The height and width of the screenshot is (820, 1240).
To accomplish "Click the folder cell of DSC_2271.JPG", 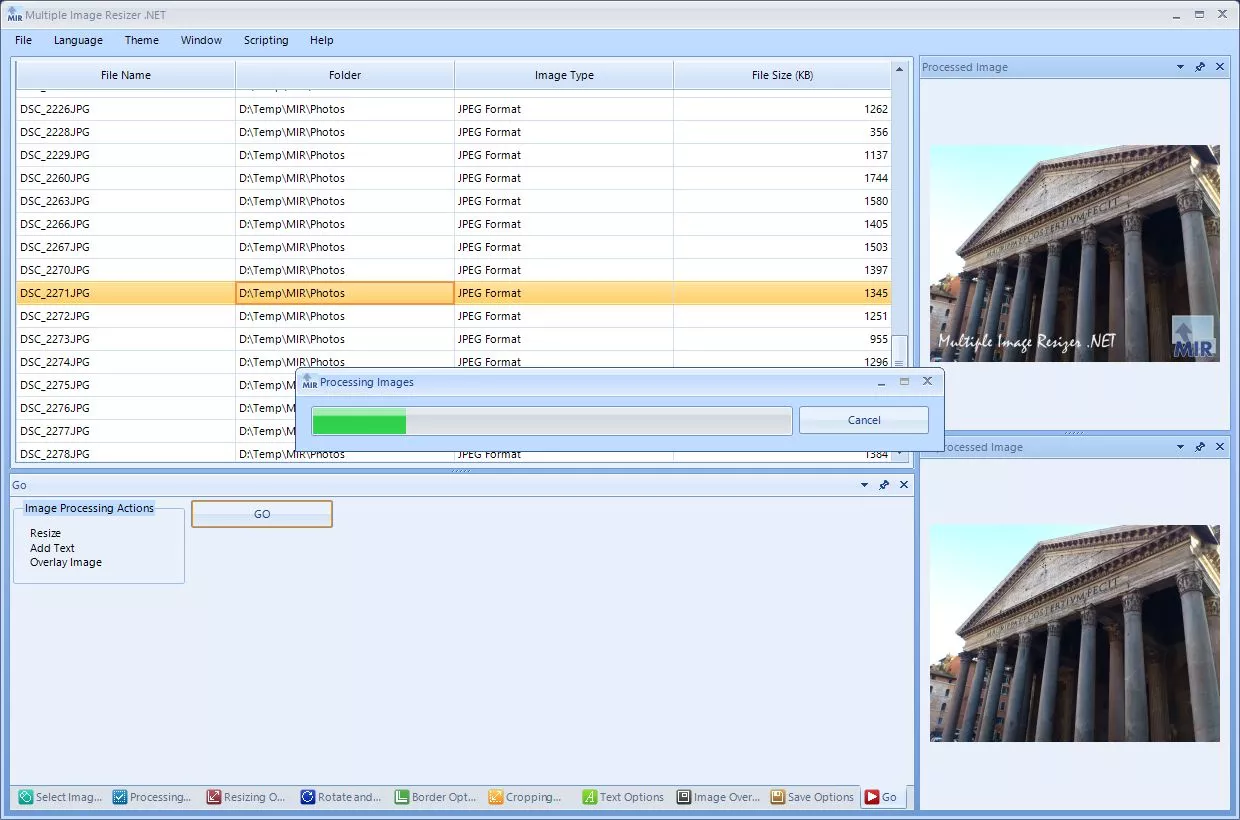I will pyautogui.click(x=345, y=293).
